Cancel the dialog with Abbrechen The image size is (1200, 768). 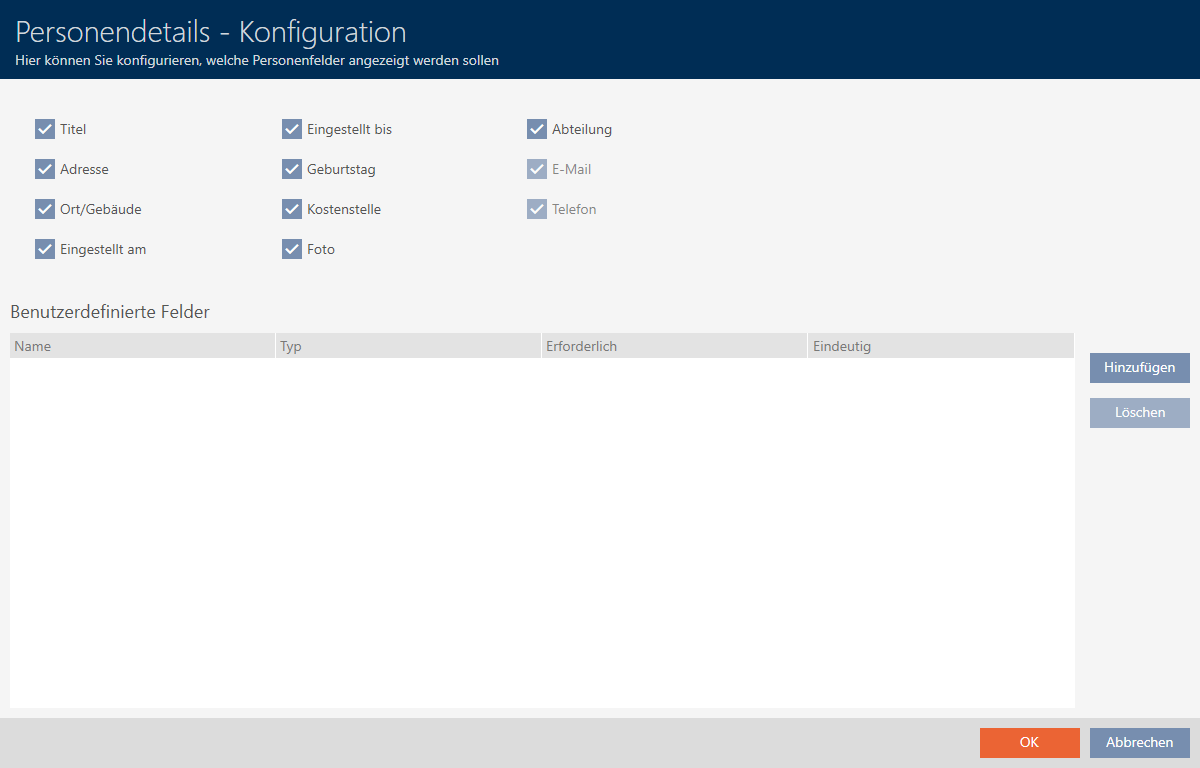tap(1139, 742)
